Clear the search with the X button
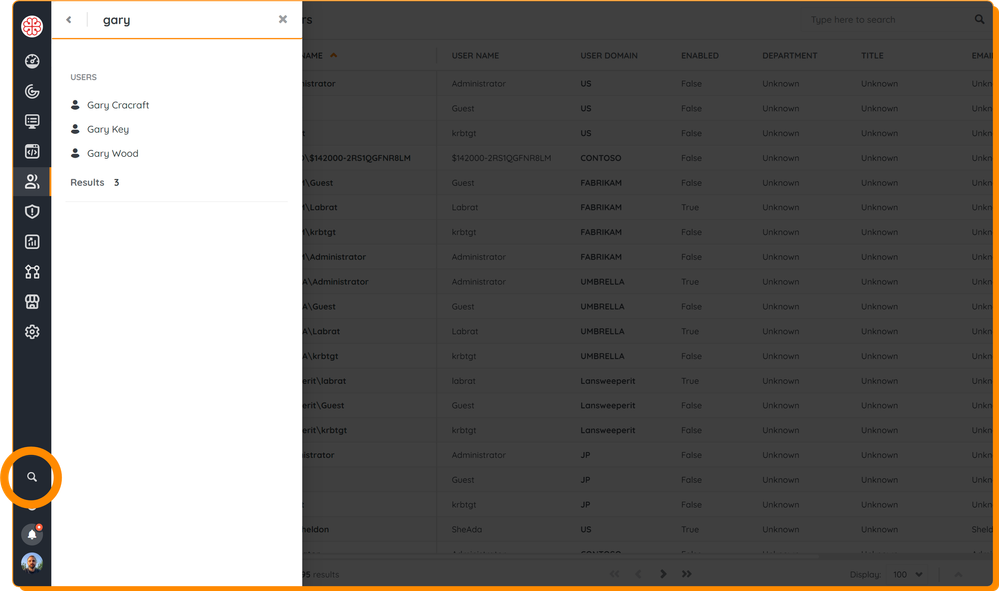The width and height of the screenshot is (999, 591). click(283, 19)
